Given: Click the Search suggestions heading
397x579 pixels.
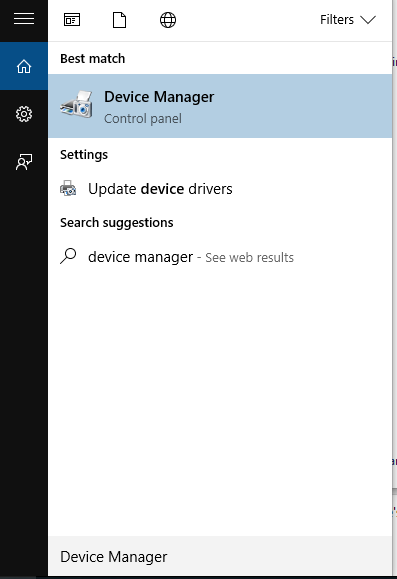Looking at the screenshot, I should point(117,223).
